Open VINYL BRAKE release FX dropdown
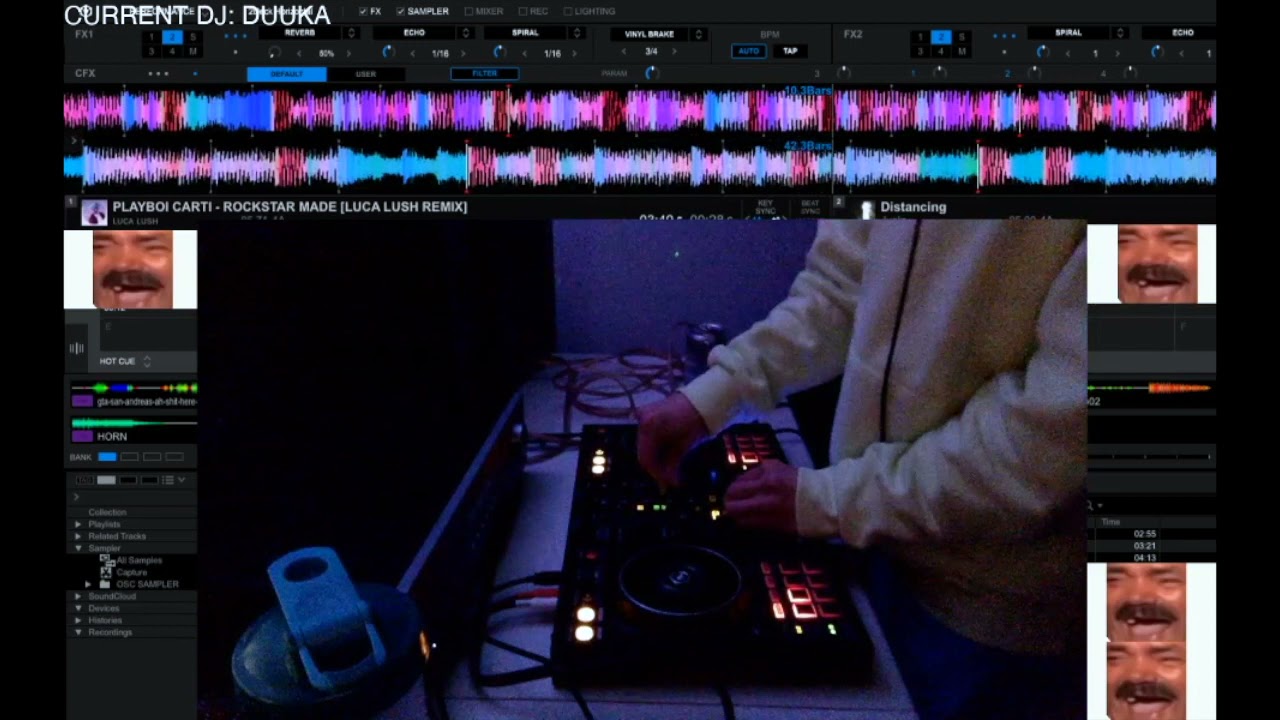The height and width of the screenshot is (720, 1280). (699, 34)
